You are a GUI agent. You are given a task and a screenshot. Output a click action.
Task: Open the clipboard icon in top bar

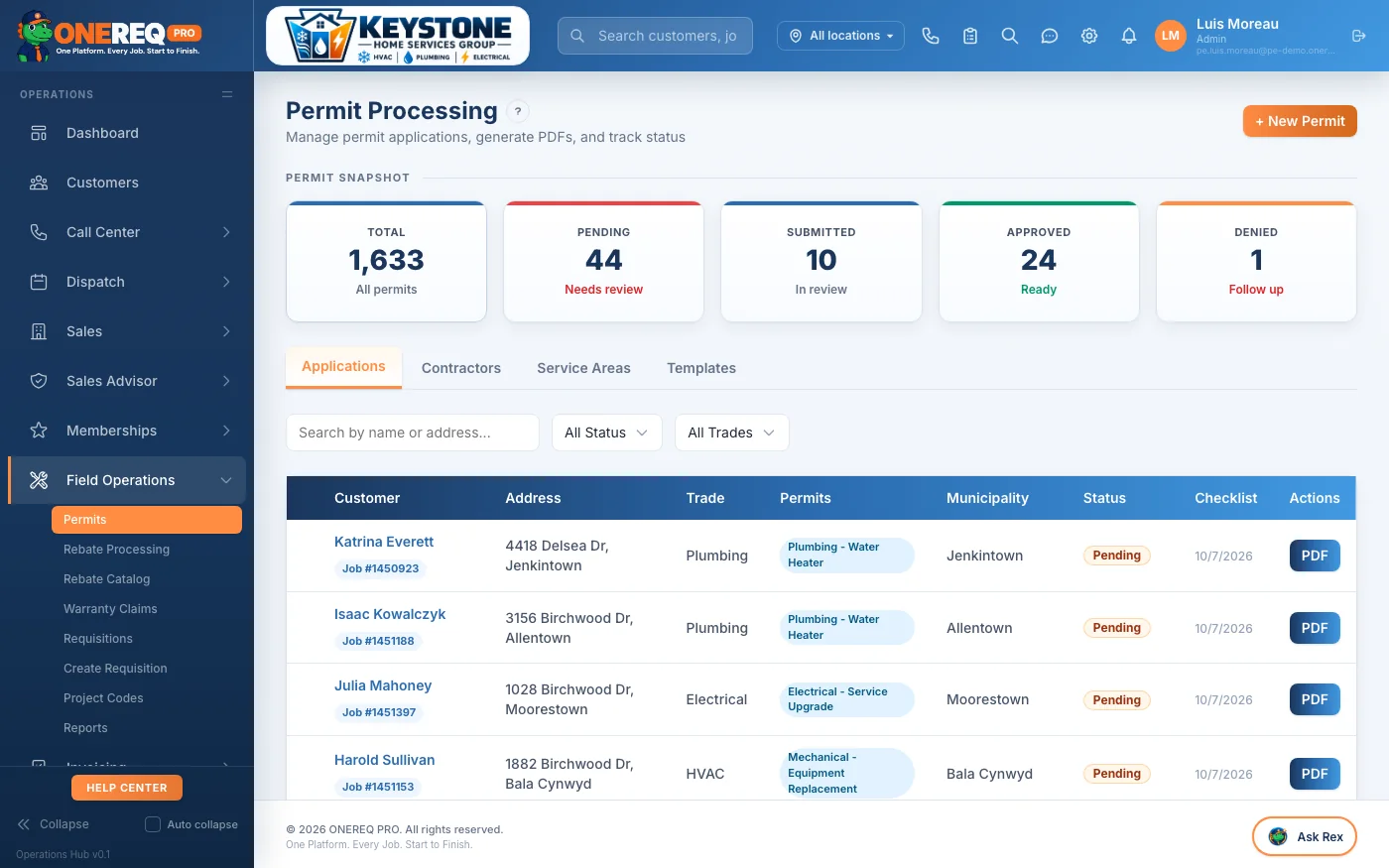[970, 36]
